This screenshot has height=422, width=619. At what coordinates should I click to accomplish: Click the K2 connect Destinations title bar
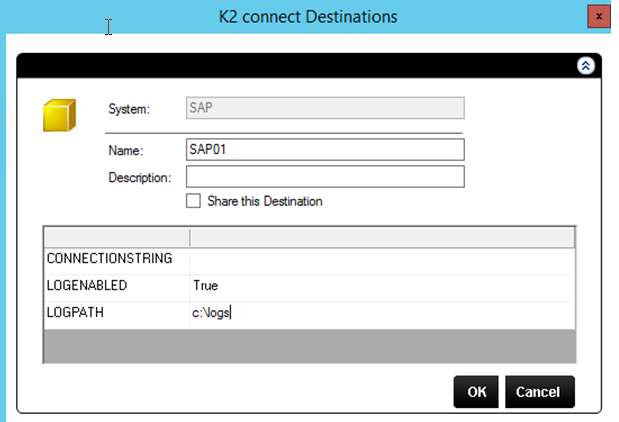click(308, 17)
